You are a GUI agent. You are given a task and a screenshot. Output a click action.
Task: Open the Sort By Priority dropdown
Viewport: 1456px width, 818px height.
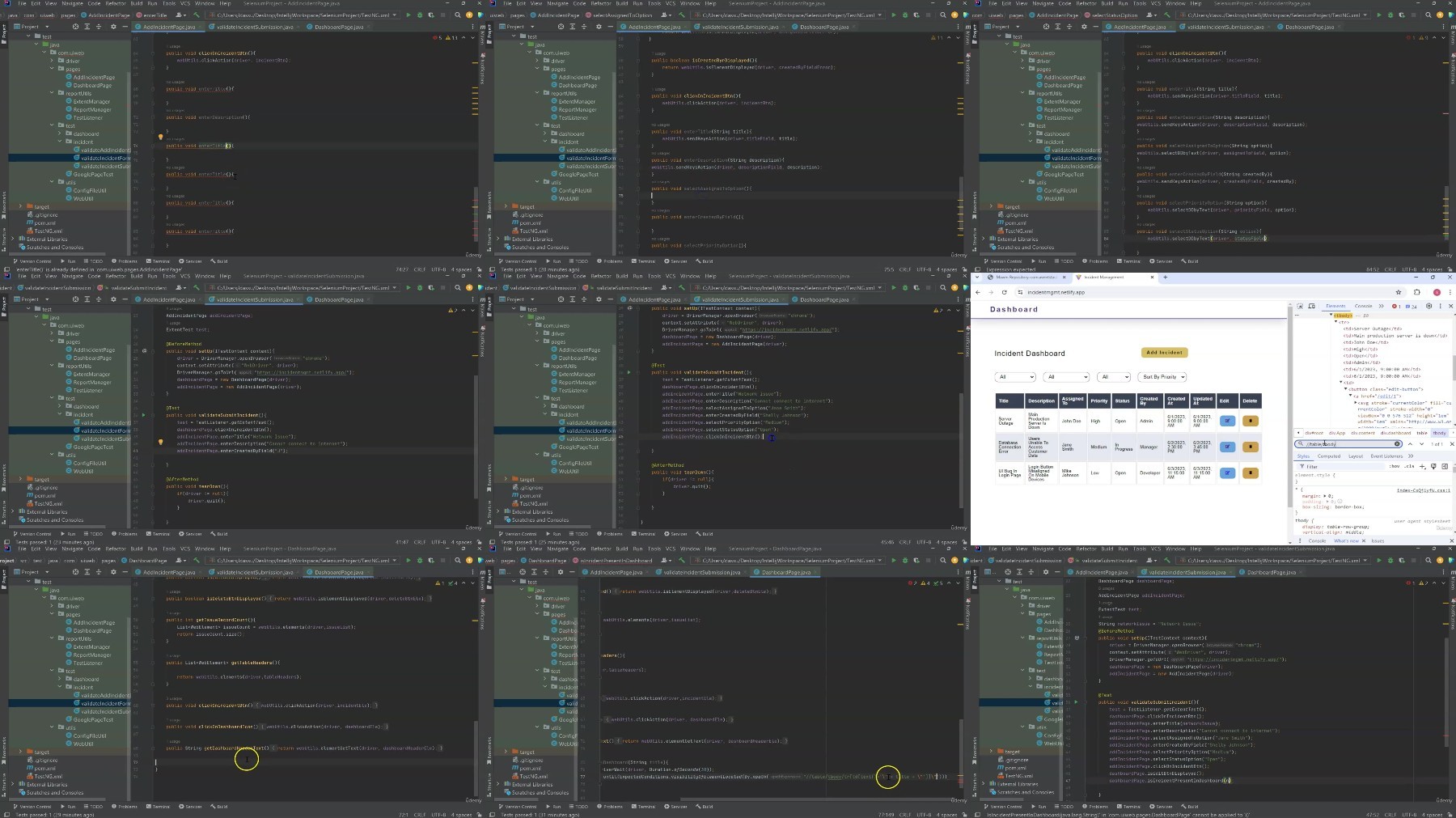[x=1162, y=377]
